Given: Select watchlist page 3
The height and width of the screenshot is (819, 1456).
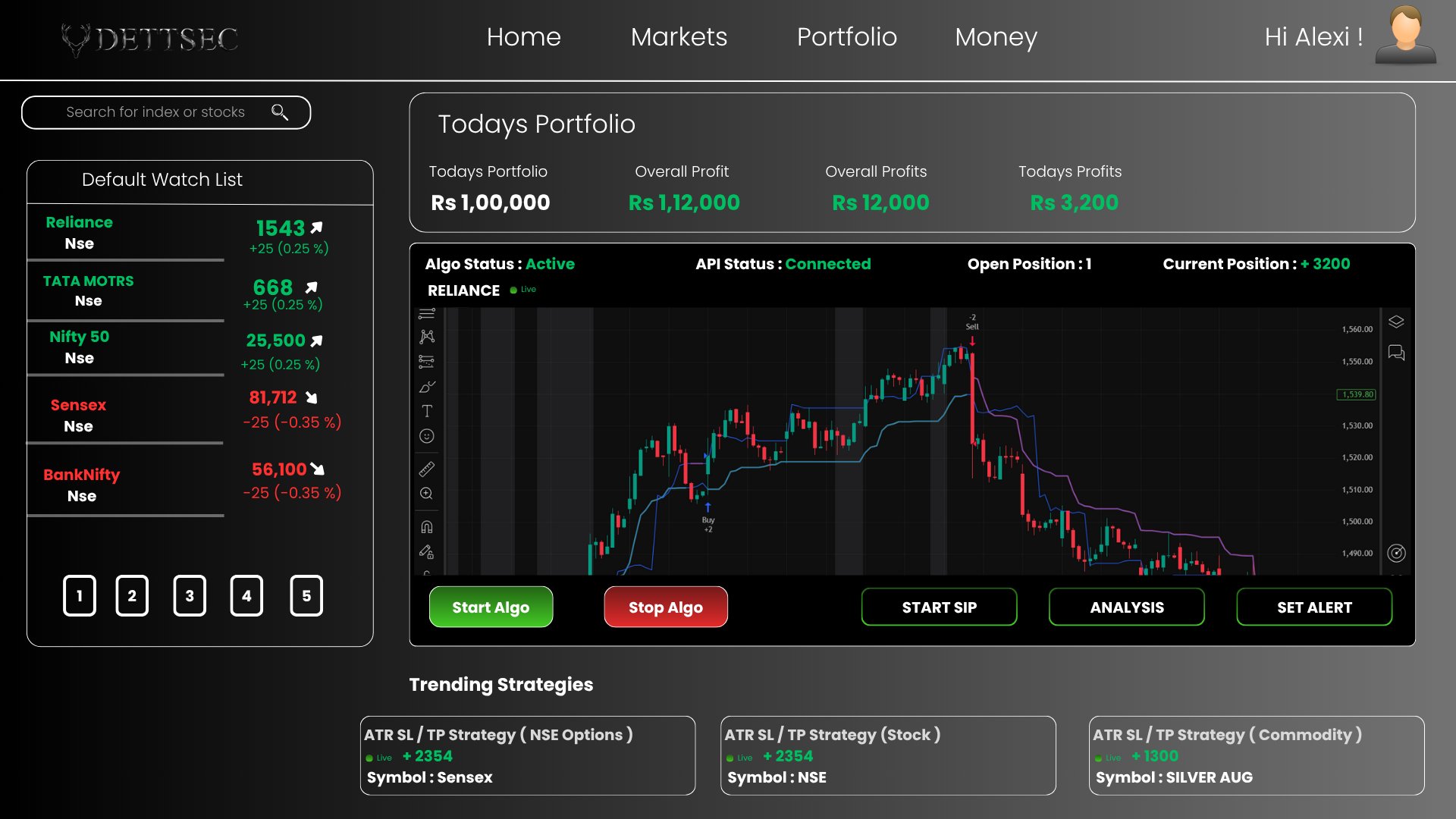Looking at the screenshot, I should [190, 596].
